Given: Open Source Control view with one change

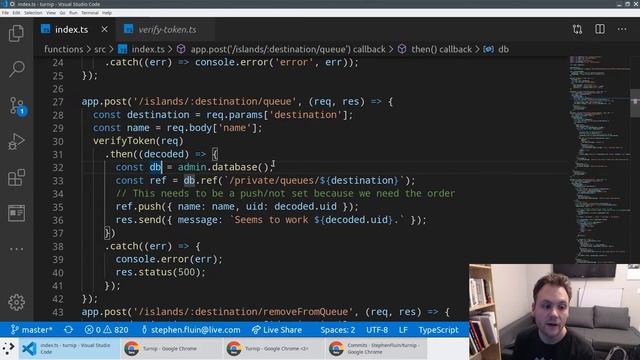Looking at the screenshot, I should point(17,106).
